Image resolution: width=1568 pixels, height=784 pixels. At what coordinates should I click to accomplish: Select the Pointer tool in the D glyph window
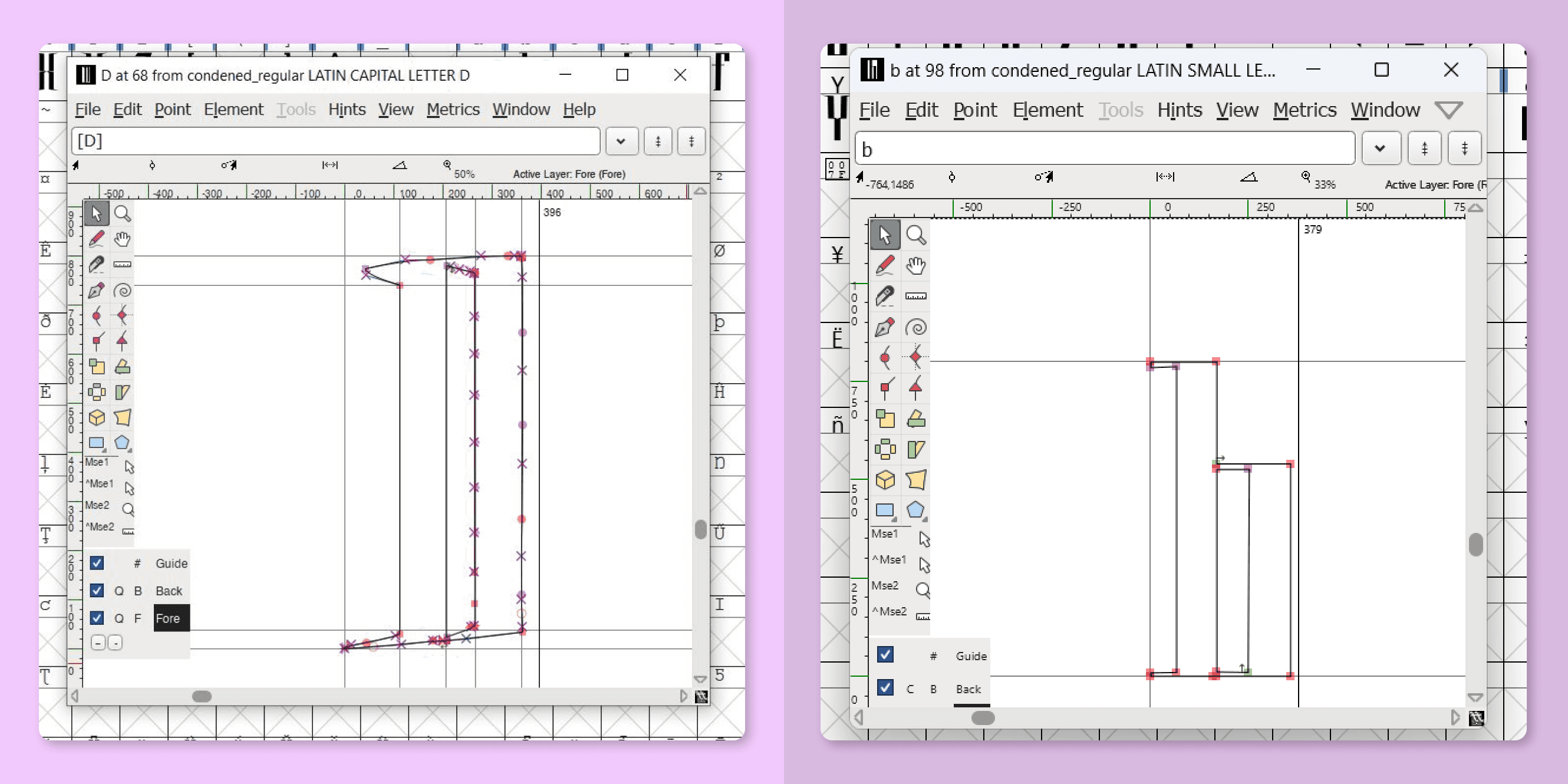click(96, 213)
